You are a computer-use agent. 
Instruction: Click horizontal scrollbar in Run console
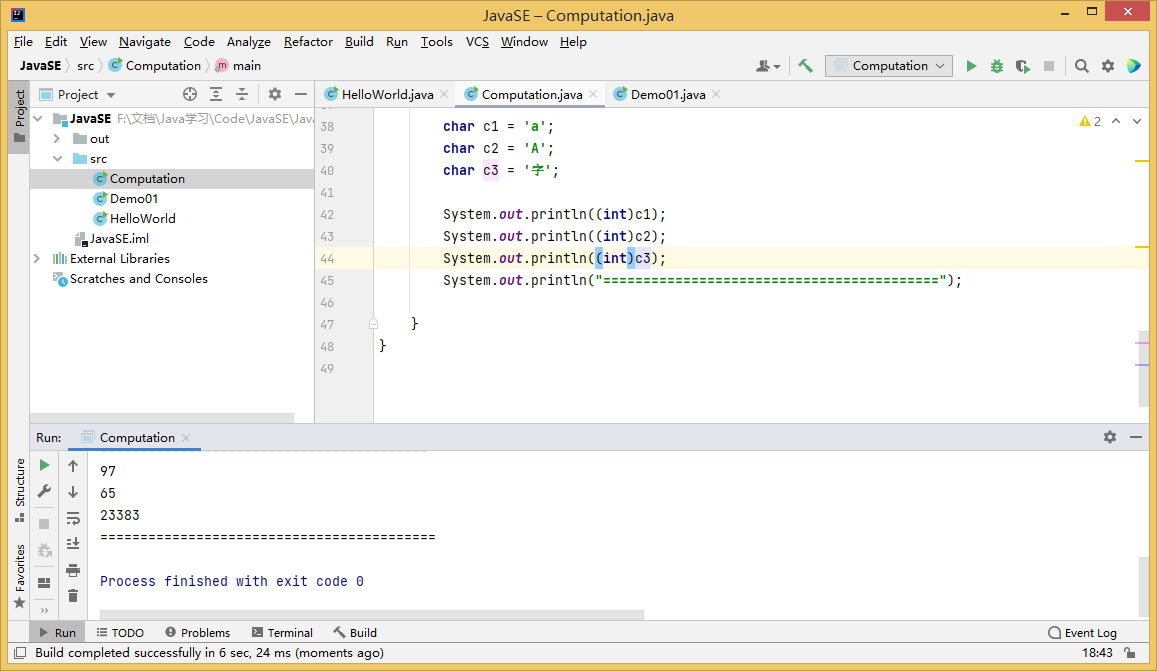372,614
